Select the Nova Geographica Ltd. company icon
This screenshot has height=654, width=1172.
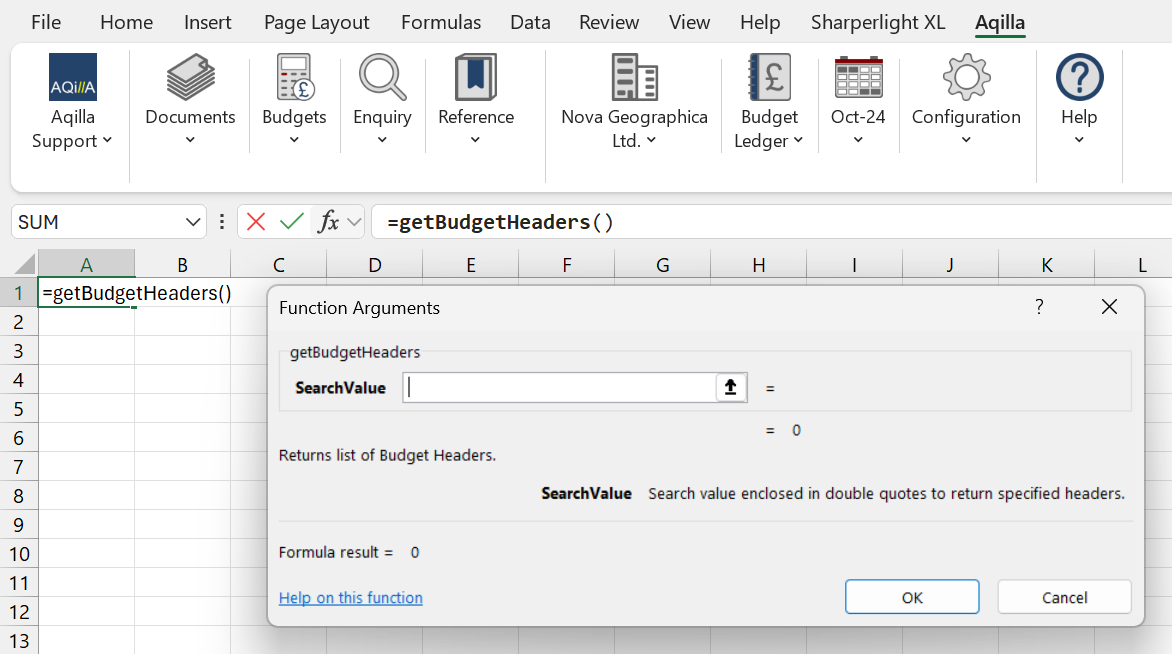coord(634,78)
